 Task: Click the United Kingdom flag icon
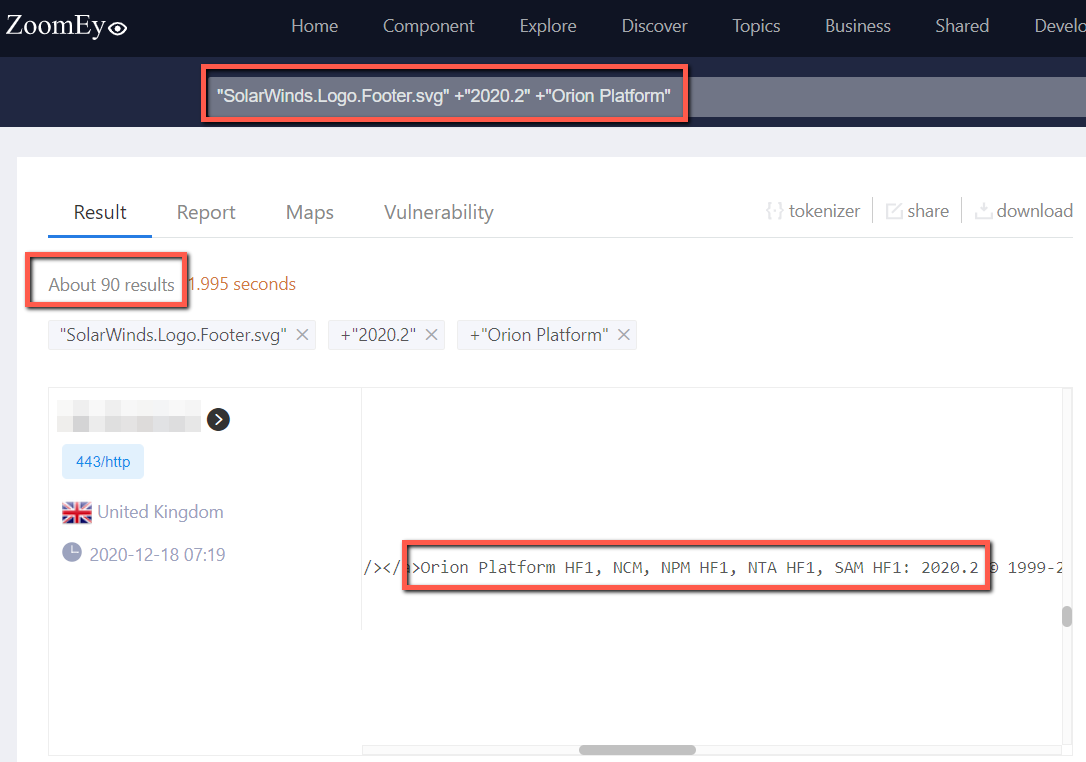pos(76,513)
